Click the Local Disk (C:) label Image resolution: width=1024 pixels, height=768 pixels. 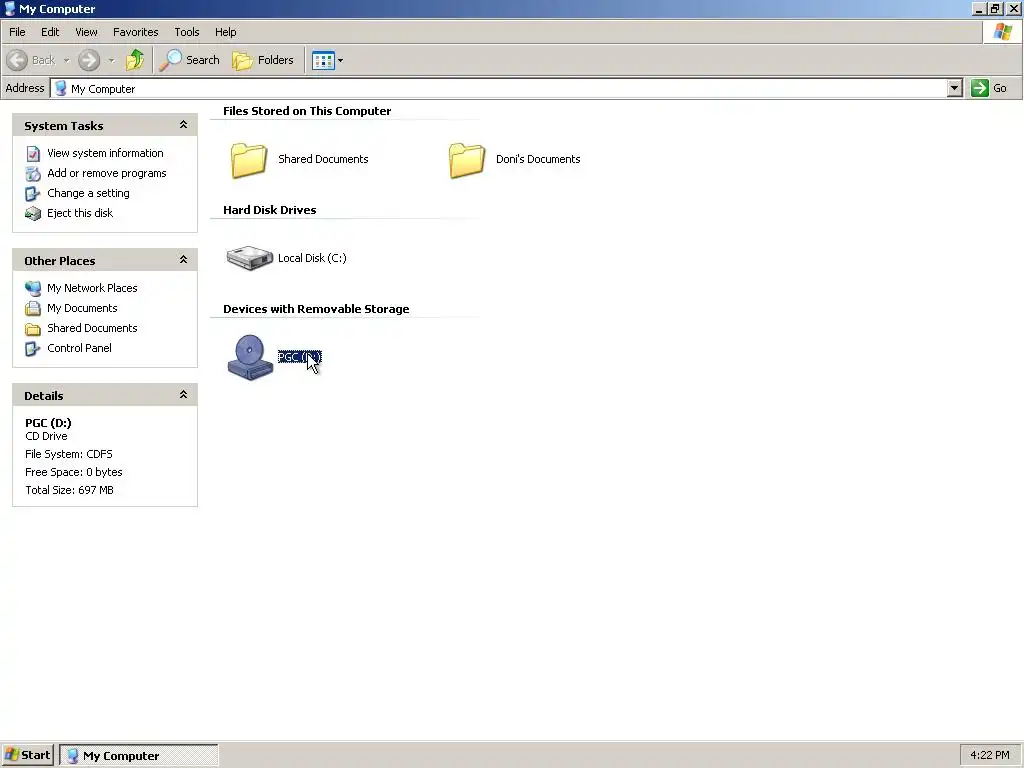(x=312, y=258)
